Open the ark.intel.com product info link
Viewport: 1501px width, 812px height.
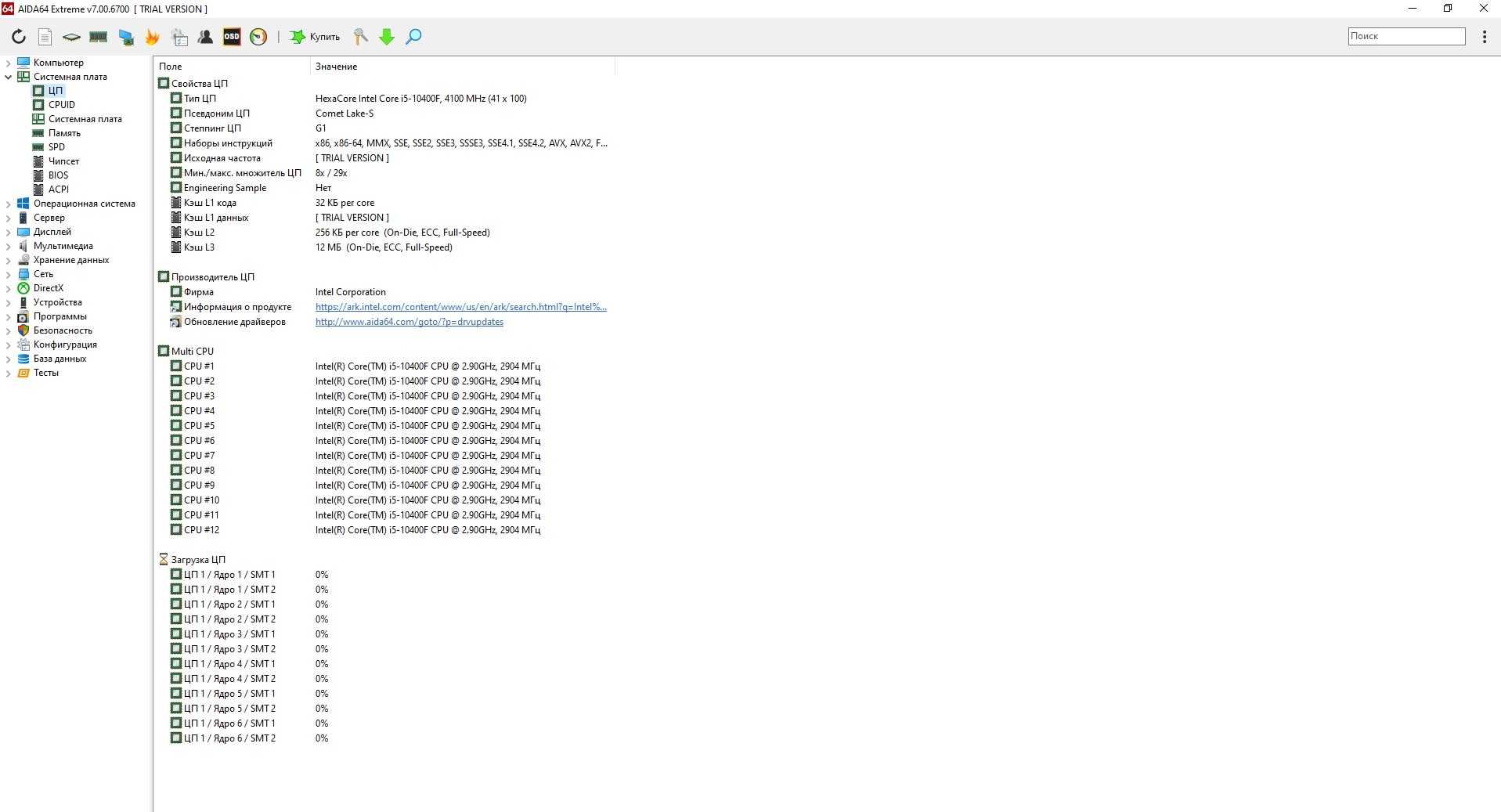[461, 307]
